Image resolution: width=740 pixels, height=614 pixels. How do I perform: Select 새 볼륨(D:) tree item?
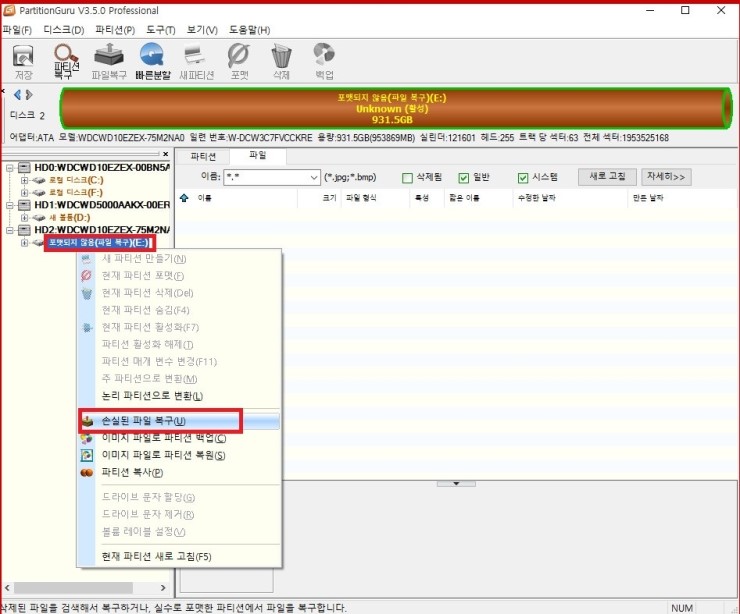tap(70, 218)
